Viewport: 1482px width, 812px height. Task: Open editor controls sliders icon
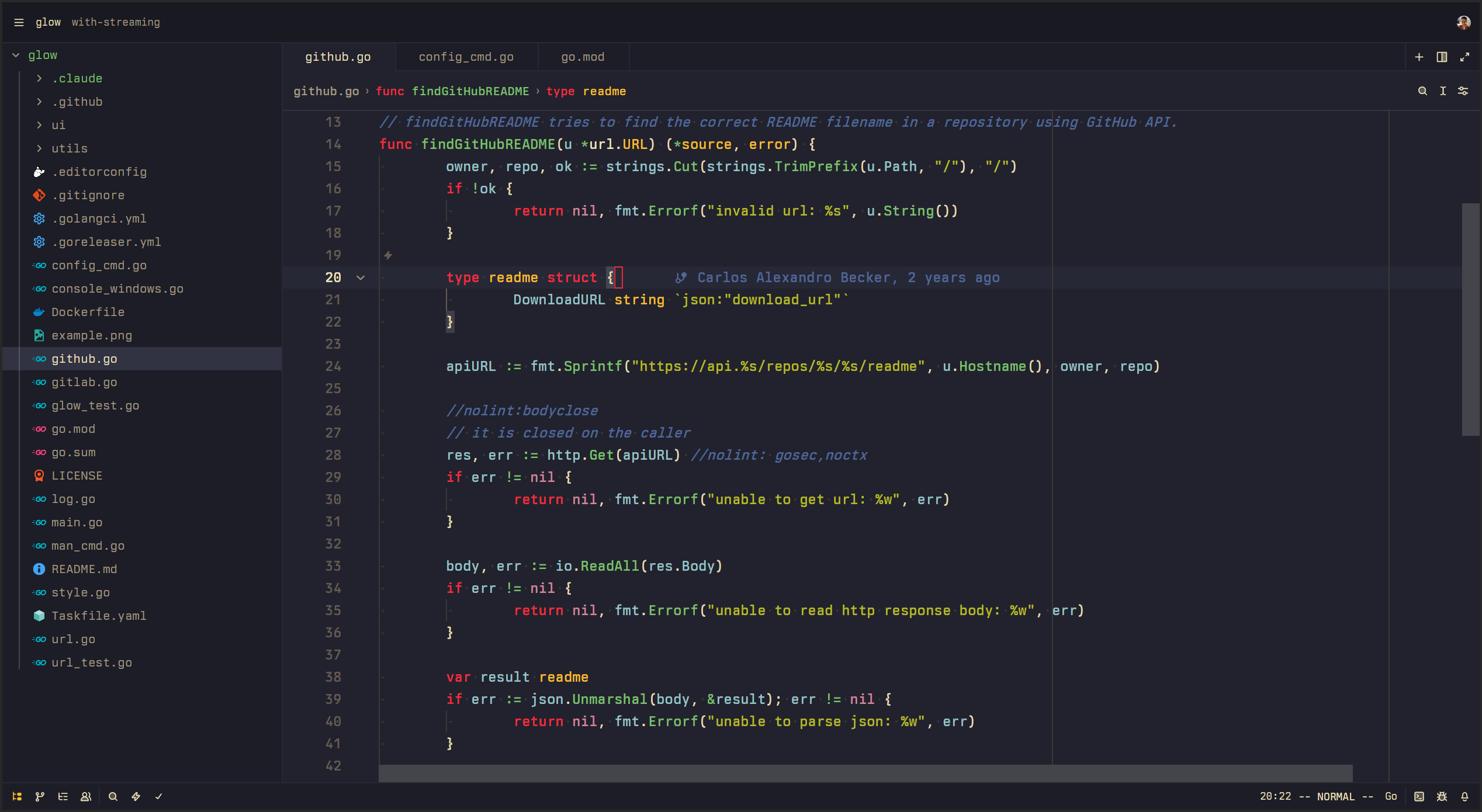pyautogui.click(x=1463, y=91)
